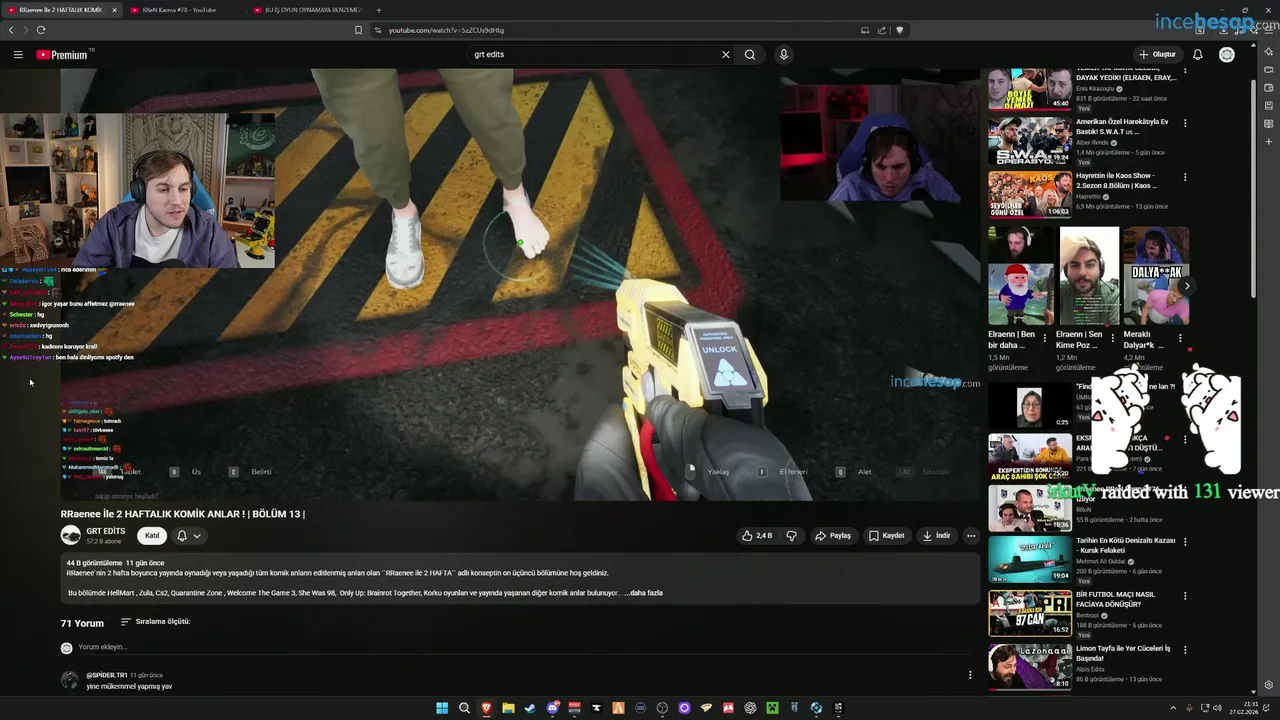Download video with İndir button

pyautogui.click(x=937, y=536)
